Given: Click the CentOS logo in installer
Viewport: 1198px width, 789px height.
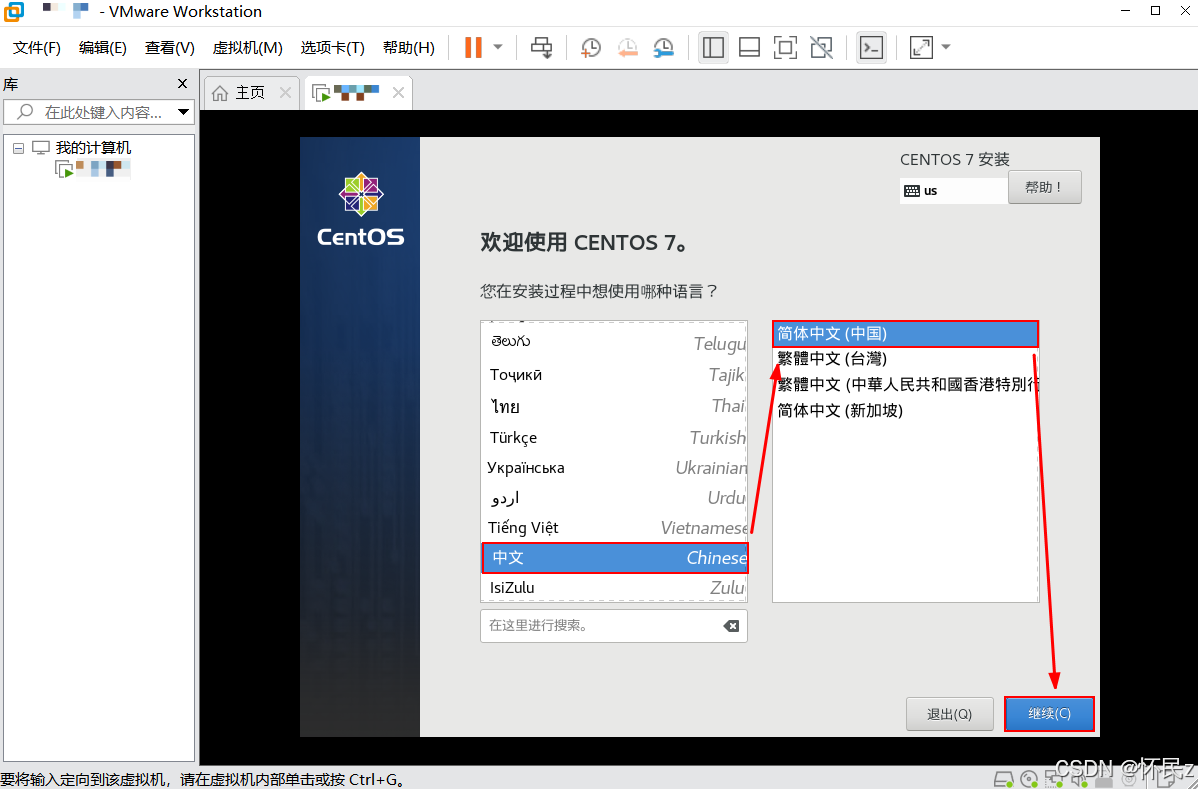Looking at the screenshot, I should (x=361, y=209).
